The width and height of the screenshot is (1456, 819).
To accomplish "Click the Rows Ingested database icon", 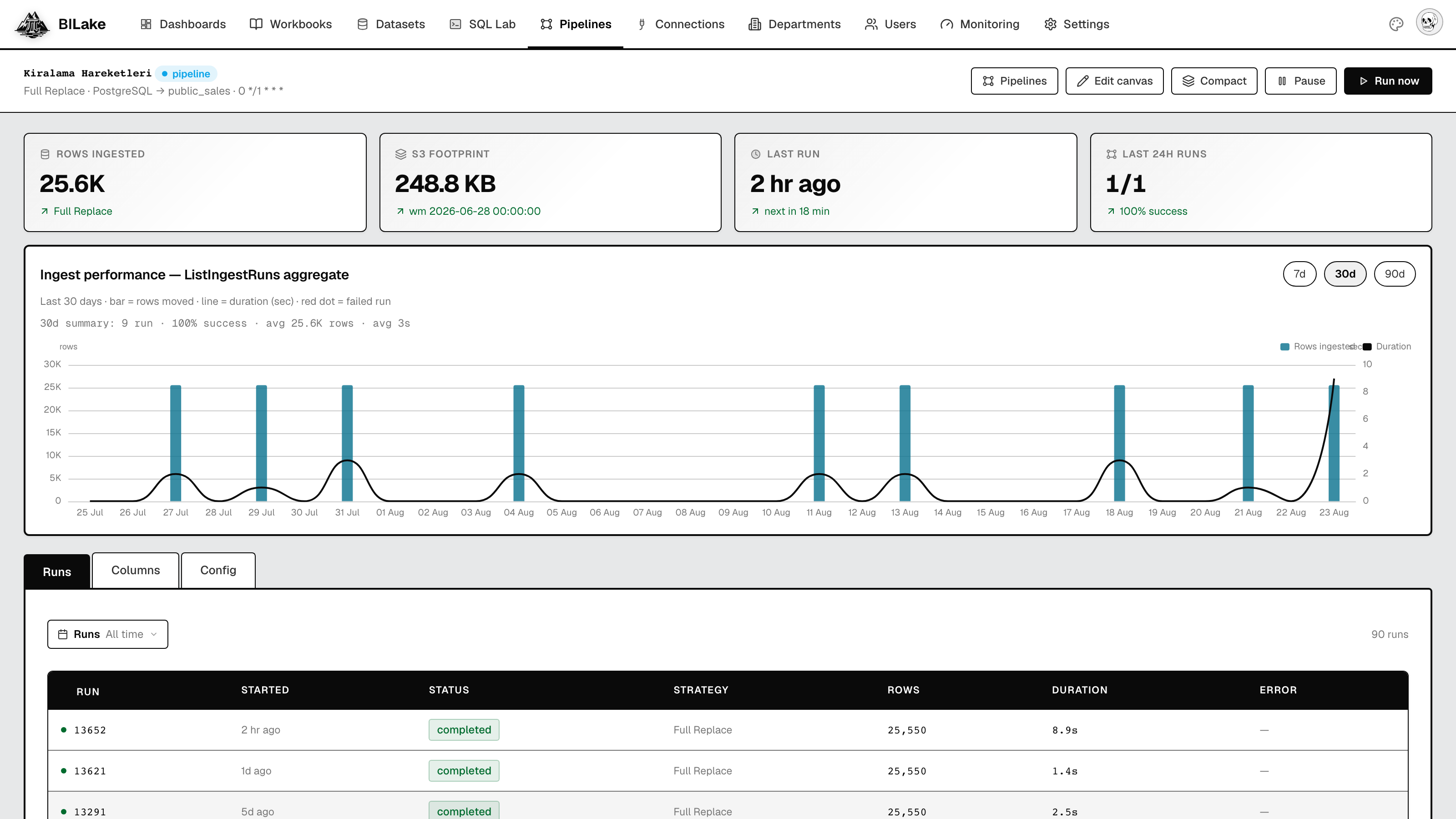I will (45, 154).
